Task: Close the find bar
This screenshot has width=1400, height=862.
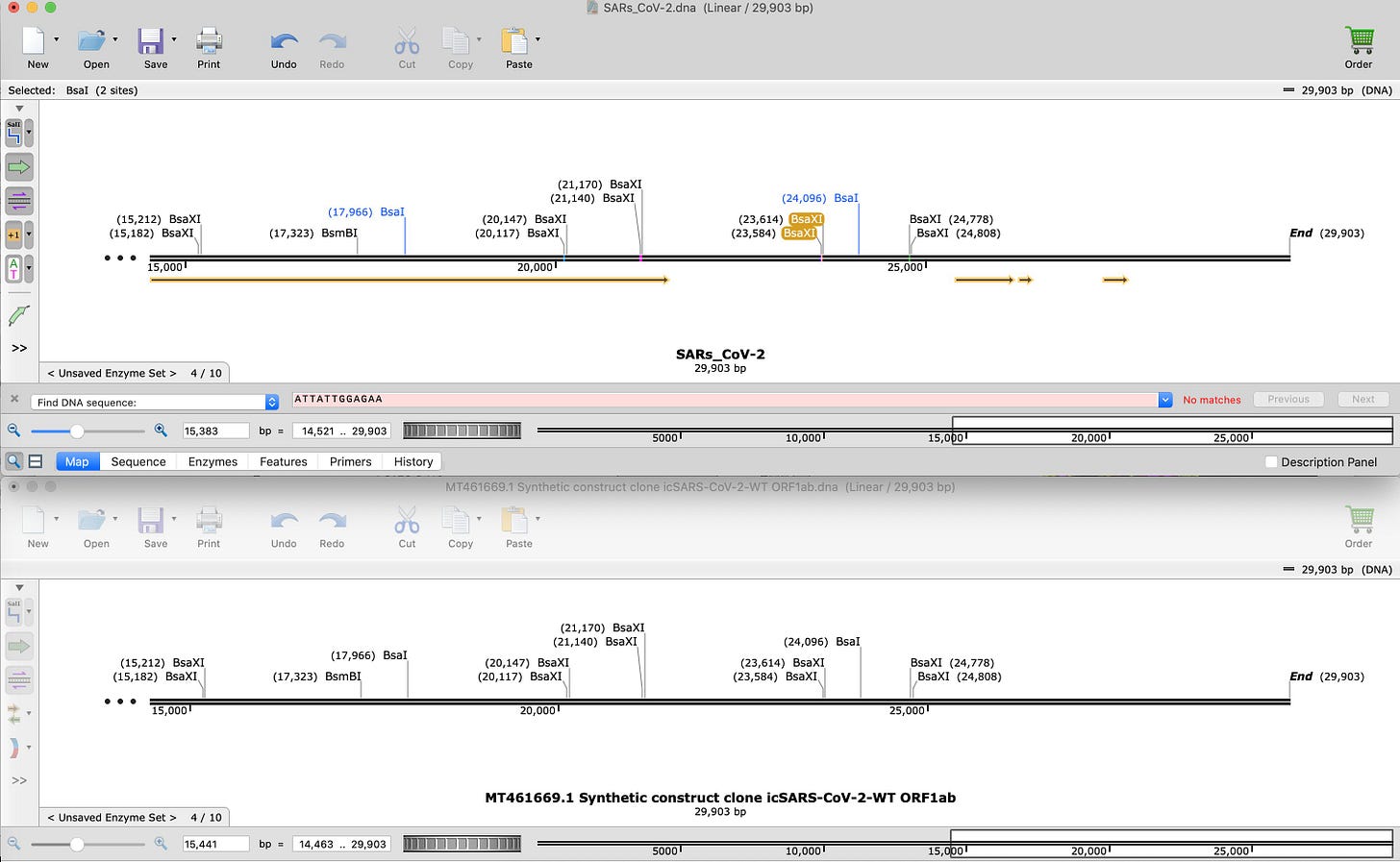Action: coord(14,399)
